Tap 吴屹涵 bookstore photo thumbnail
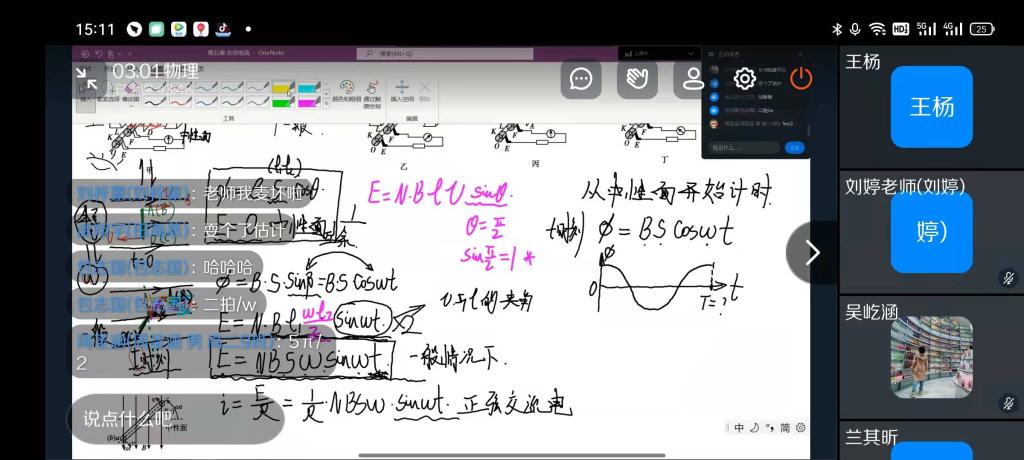This screenshot has height=460, width=1024. pyautogui.click(x=931, y=357)
